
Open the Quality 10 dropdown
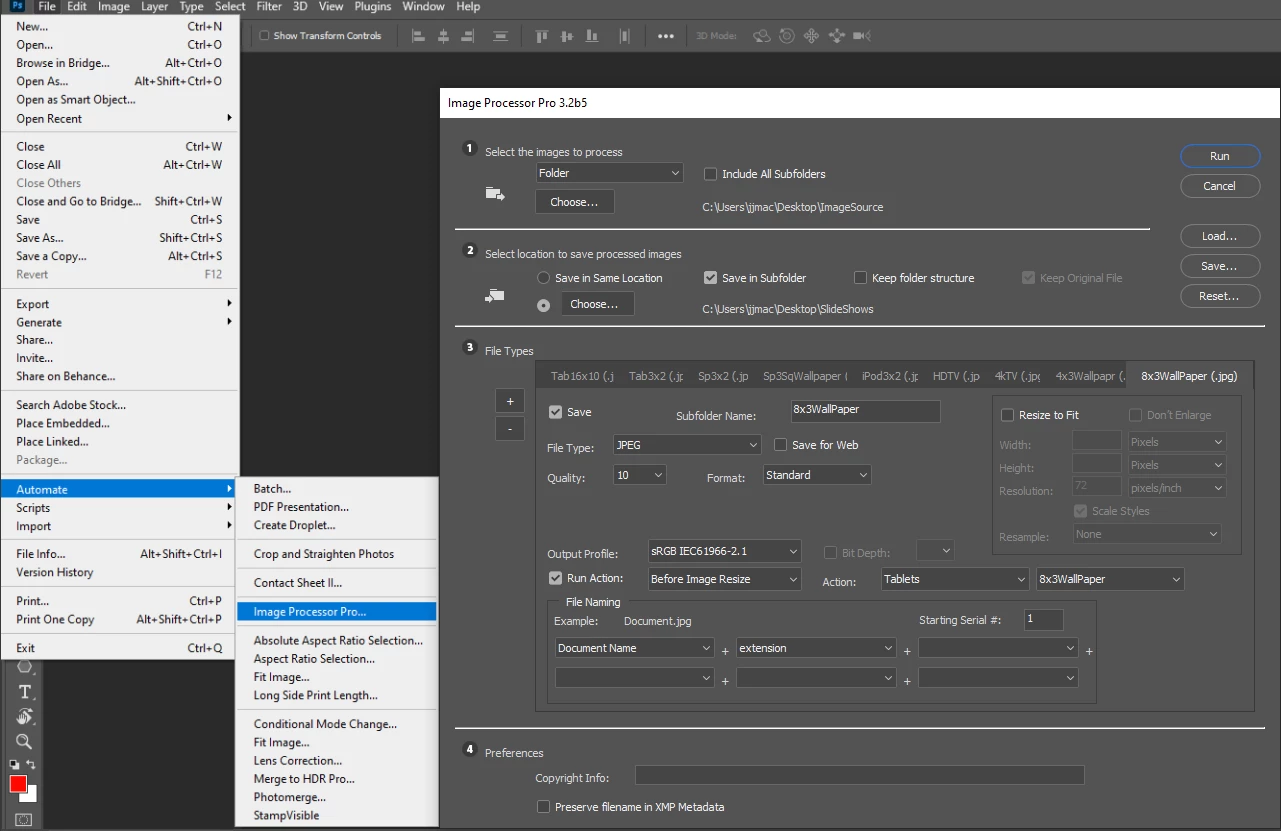pyautogui.click(x=640, y=475)
